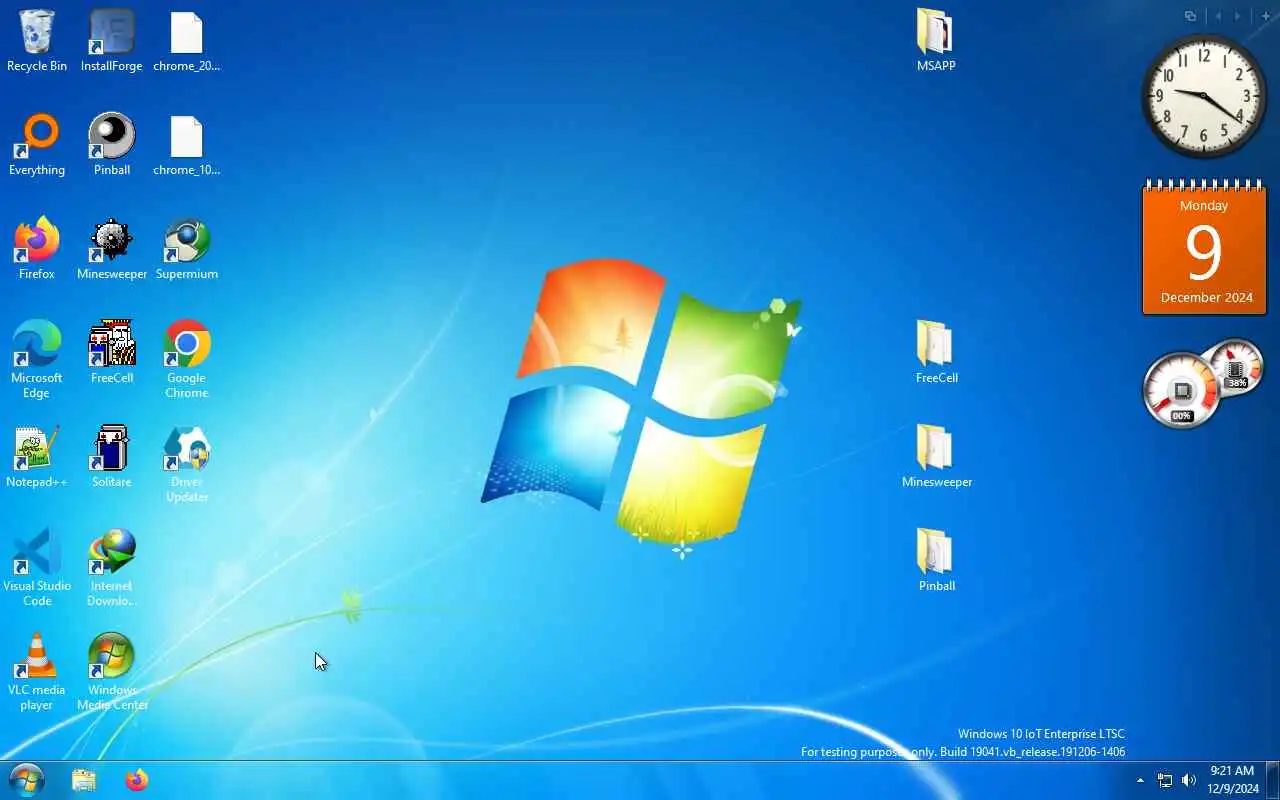Open the taskbar clock showing 9:21 AM

tap(1232, 780)
